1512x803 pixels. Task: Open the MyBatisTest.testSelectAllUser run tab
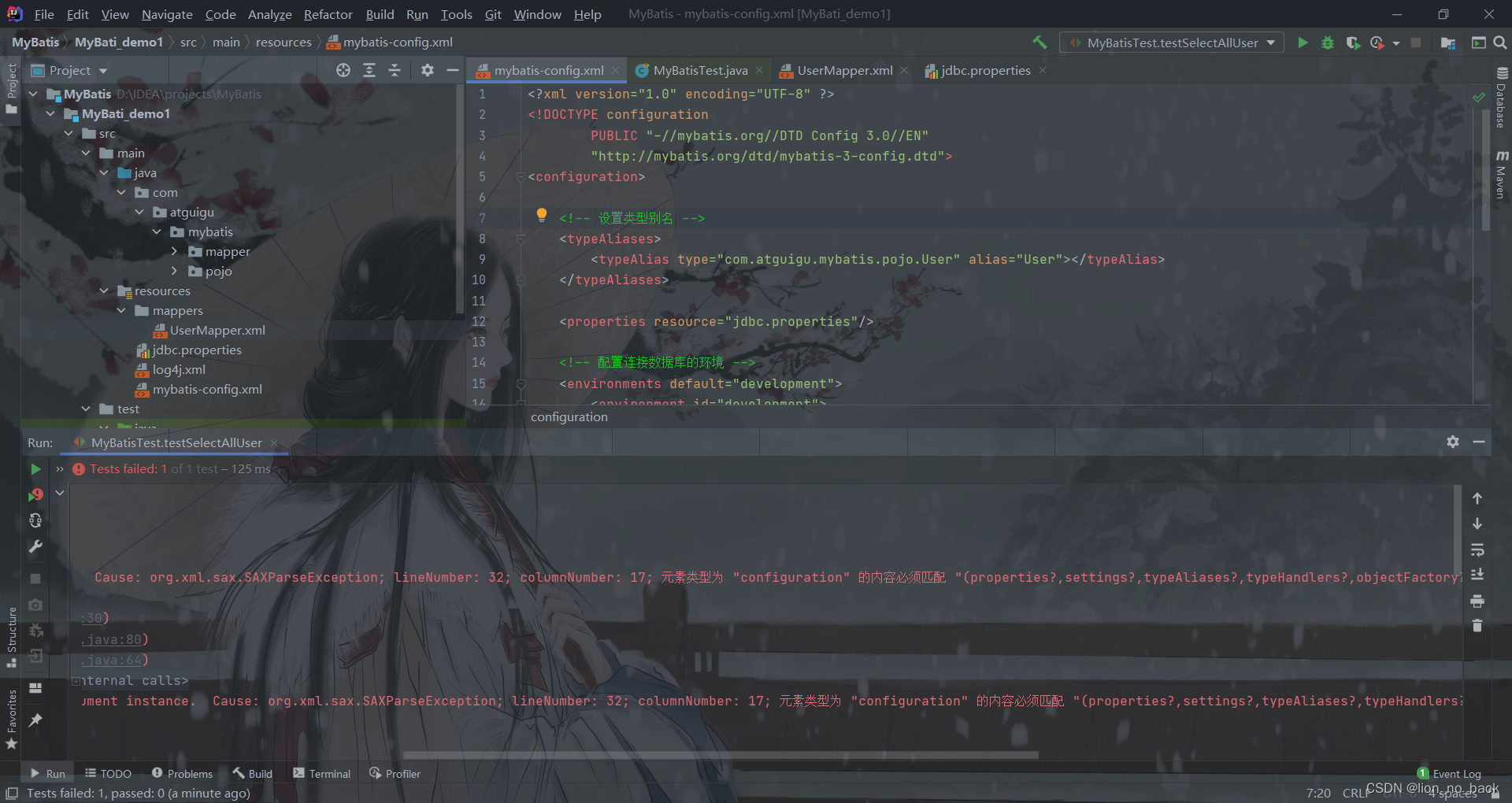click(176, 443)
